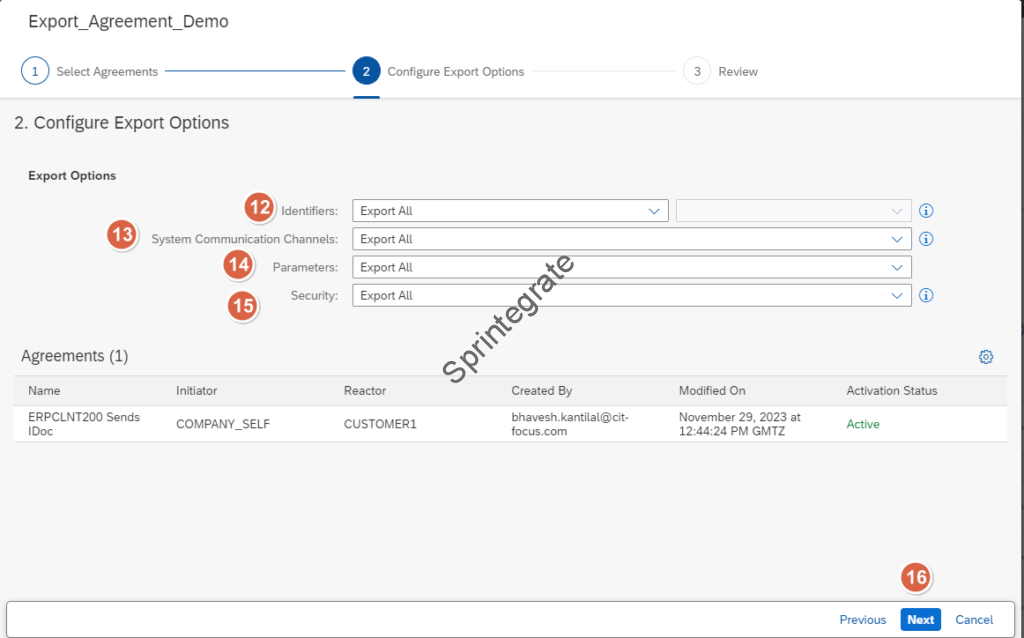
Task: Go to Review step label
Action: pos(738,72)
